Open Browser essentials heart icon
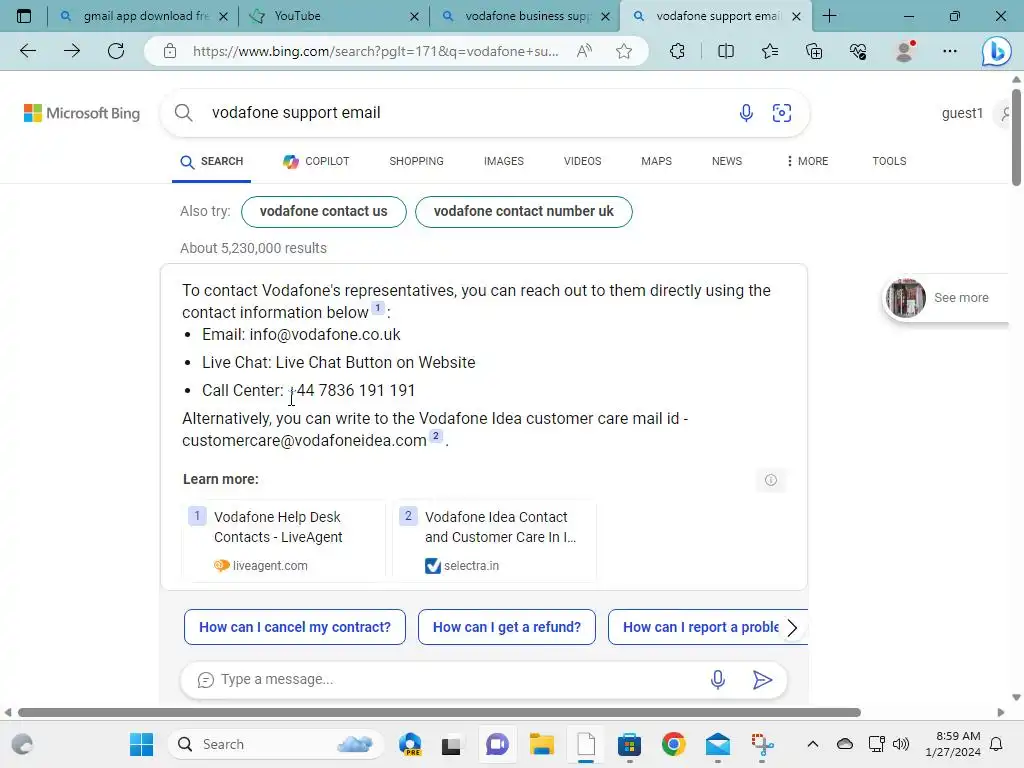Screen dimensions: 1024x768 (x=858, y=51)
